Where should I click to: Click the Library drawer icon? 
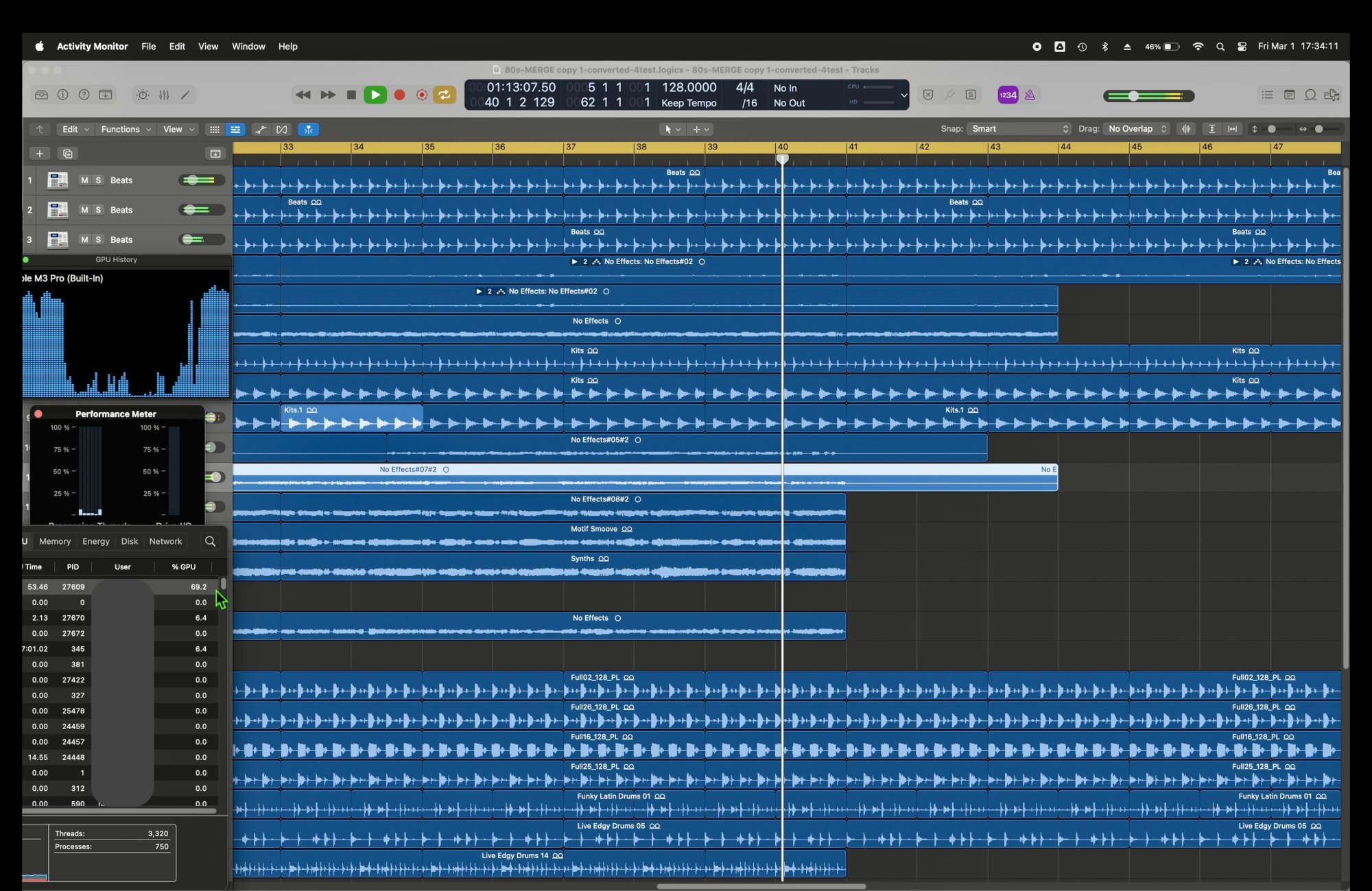click(42, 95)
